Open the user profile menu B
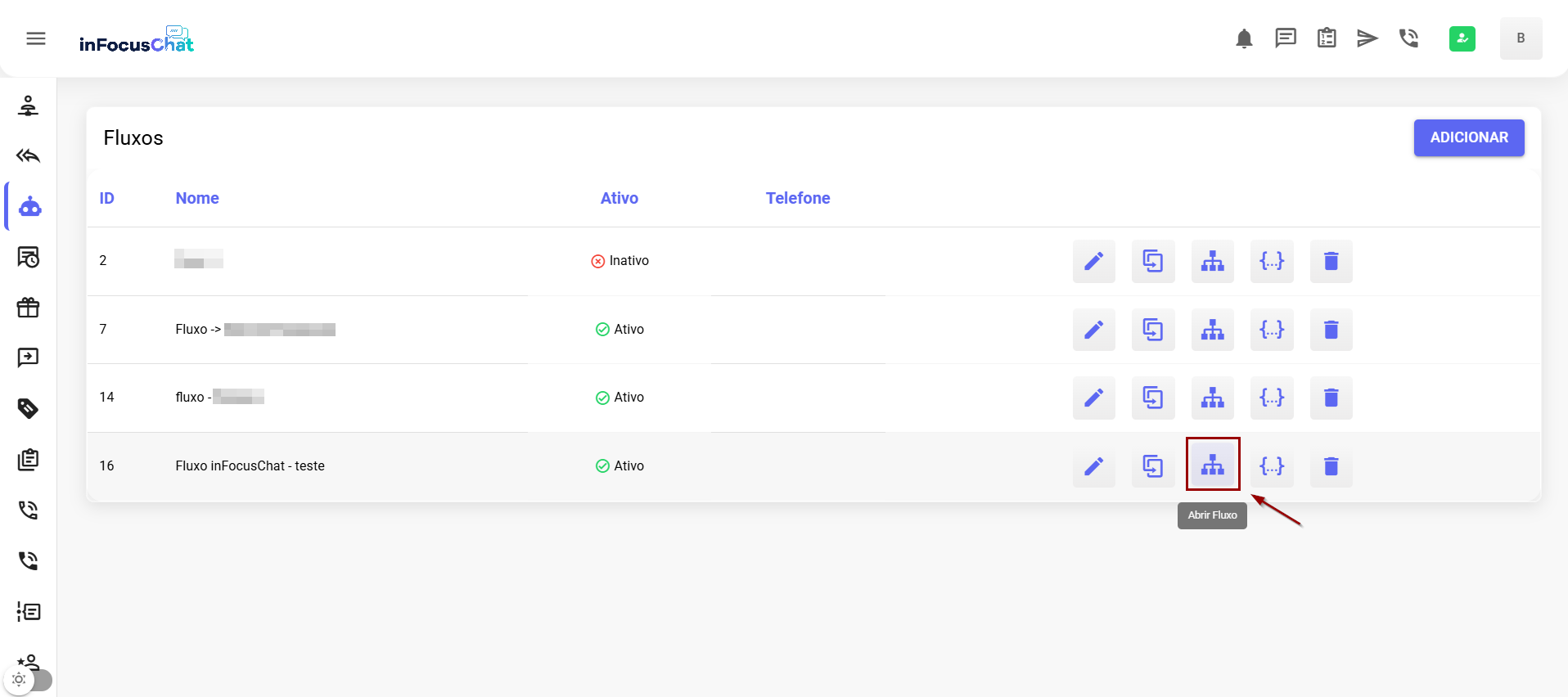This screenshot has height=697, width=1568. click(x=1521, y=38)
